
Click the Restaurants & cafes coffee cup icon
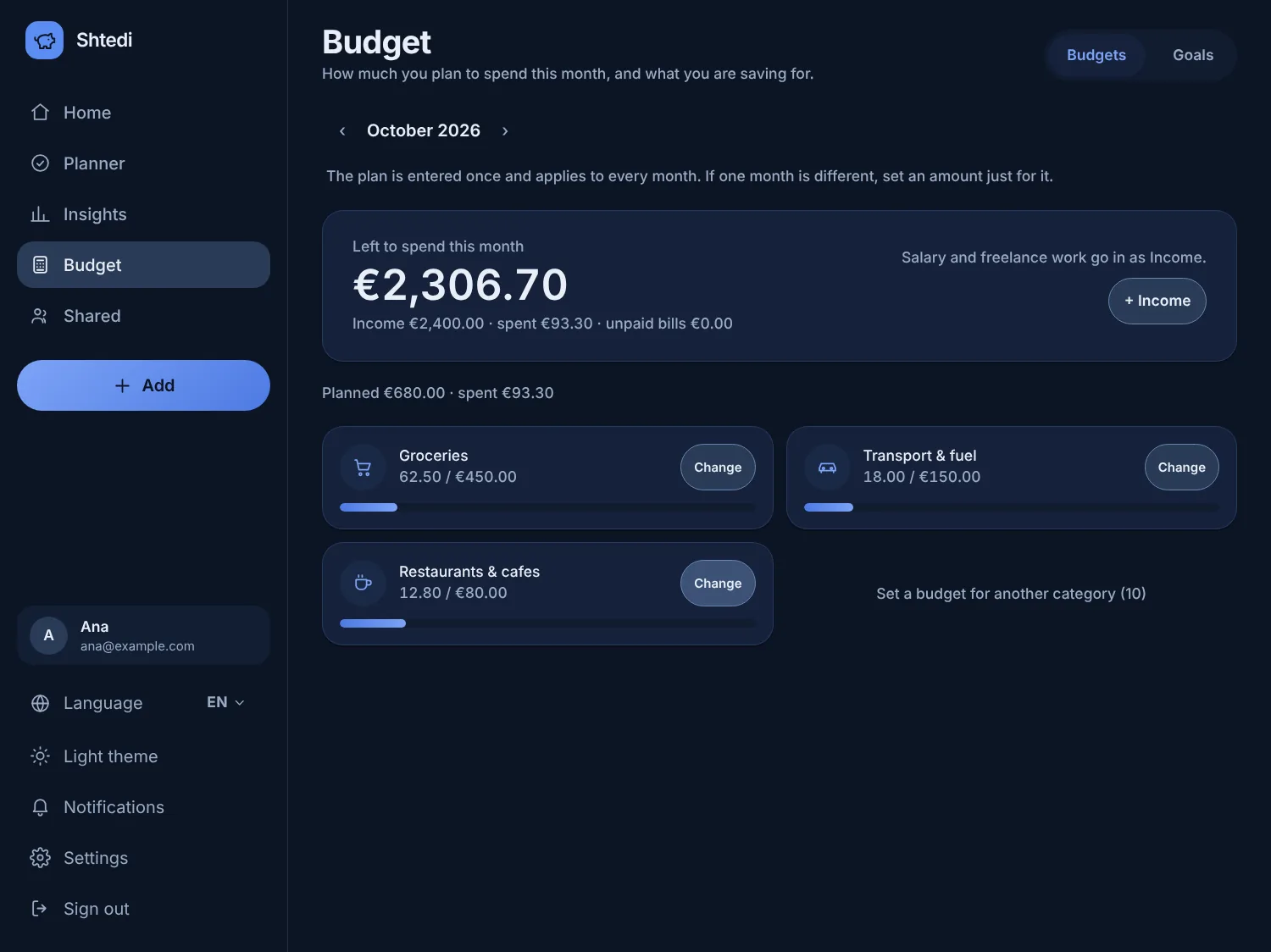point(363,584)
